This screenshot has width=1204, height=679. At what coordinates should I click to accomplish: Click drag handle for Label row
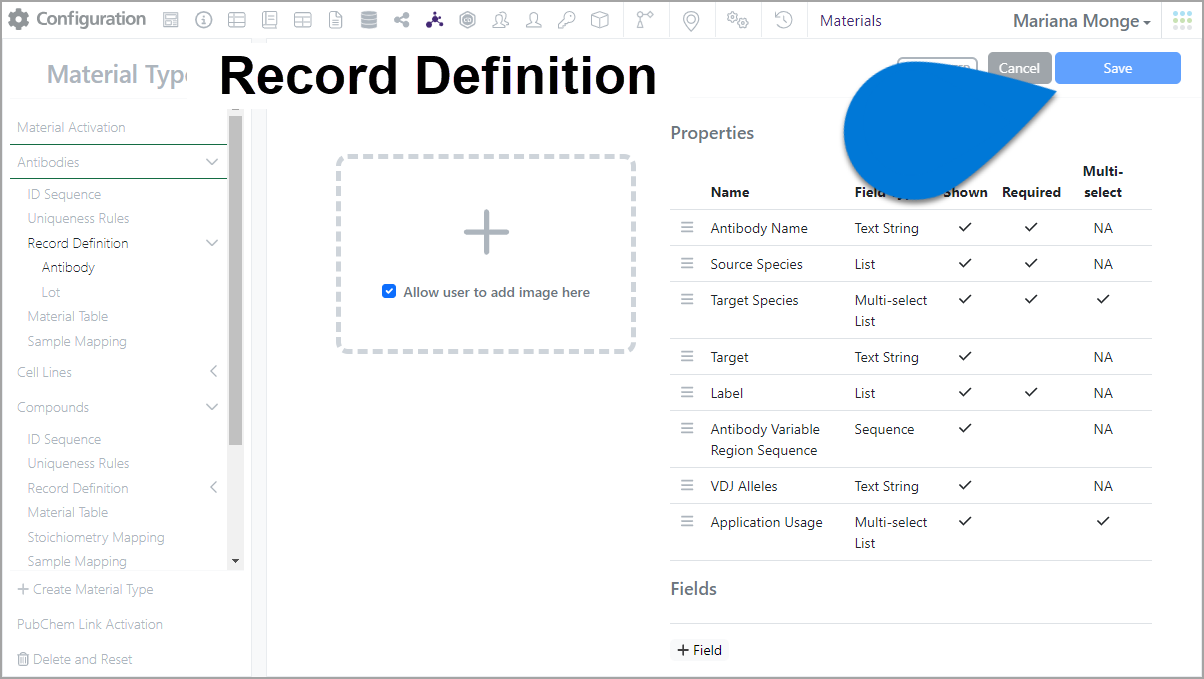point(687,392)
